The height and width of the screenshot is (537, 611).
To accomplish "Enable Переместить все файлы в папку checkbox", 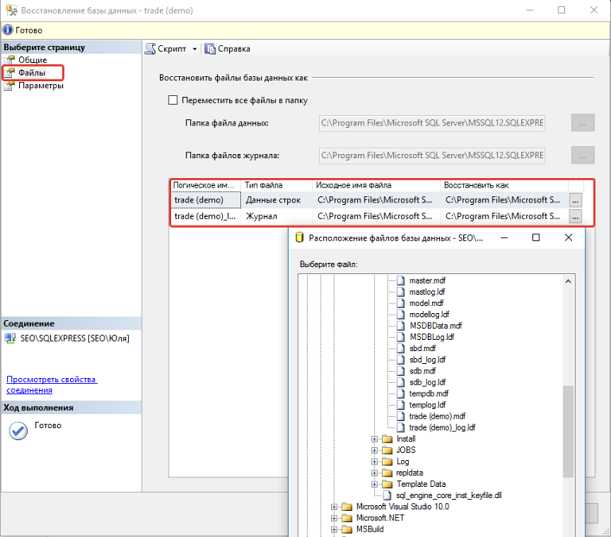I will [x=173, y=100].
